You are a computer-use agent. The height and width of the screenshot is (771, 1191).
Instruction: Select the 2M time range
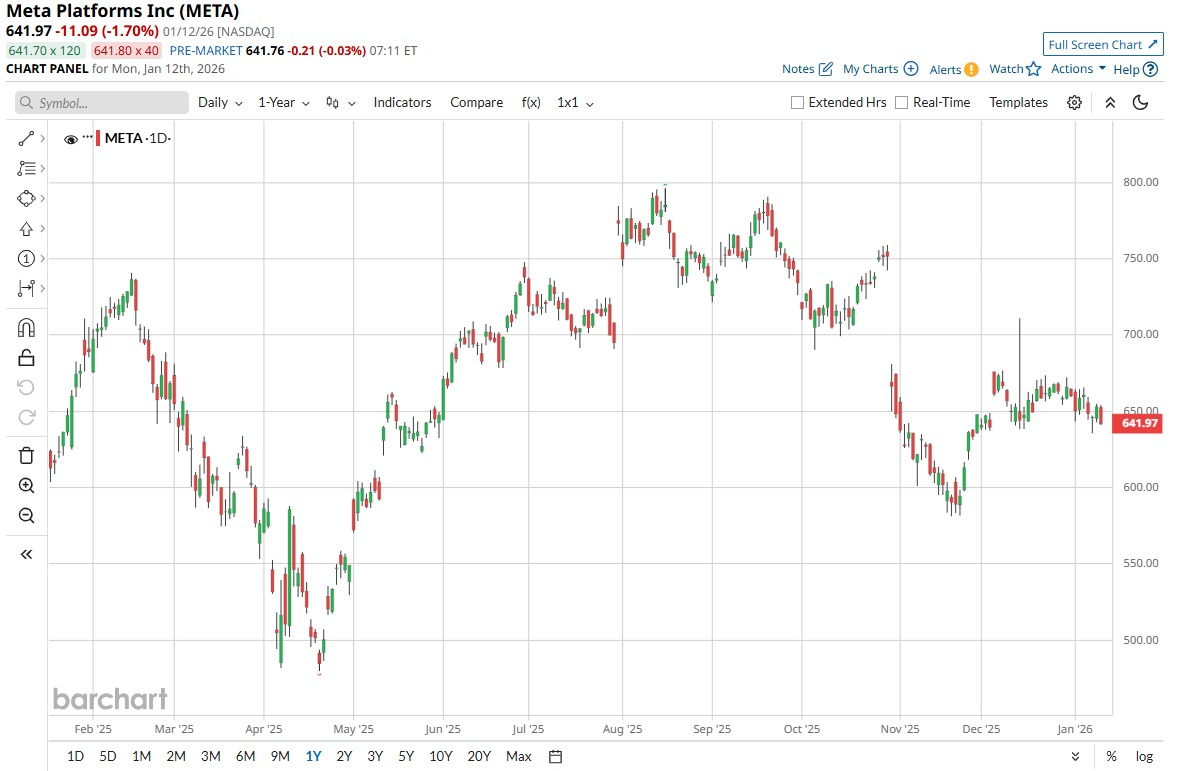click(x=176, y=757)
